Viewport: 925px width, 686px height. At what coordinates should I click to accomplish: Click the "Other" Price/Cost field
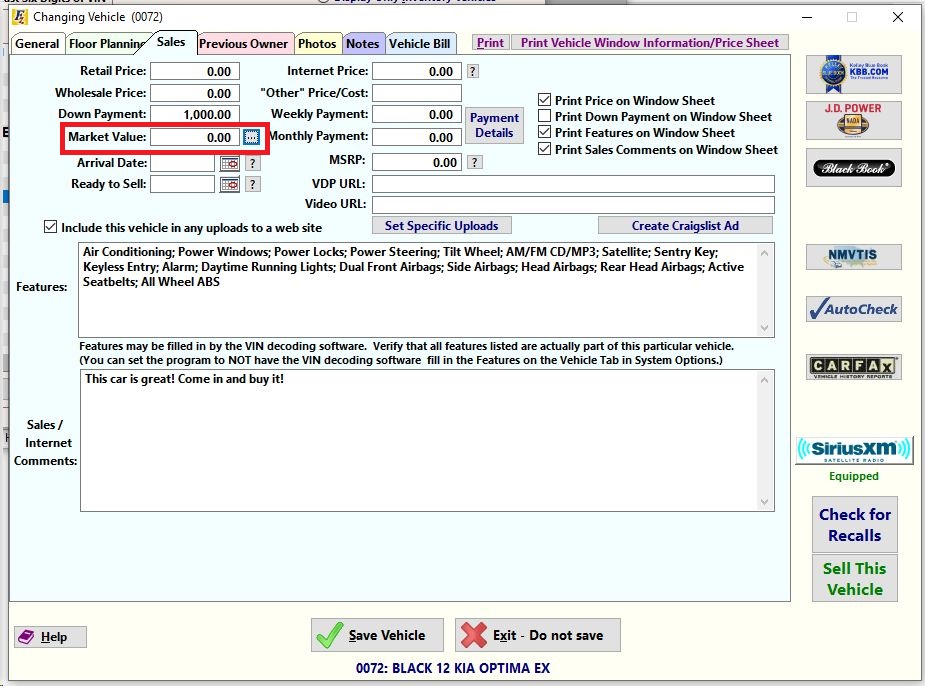[x=416, y=93]
